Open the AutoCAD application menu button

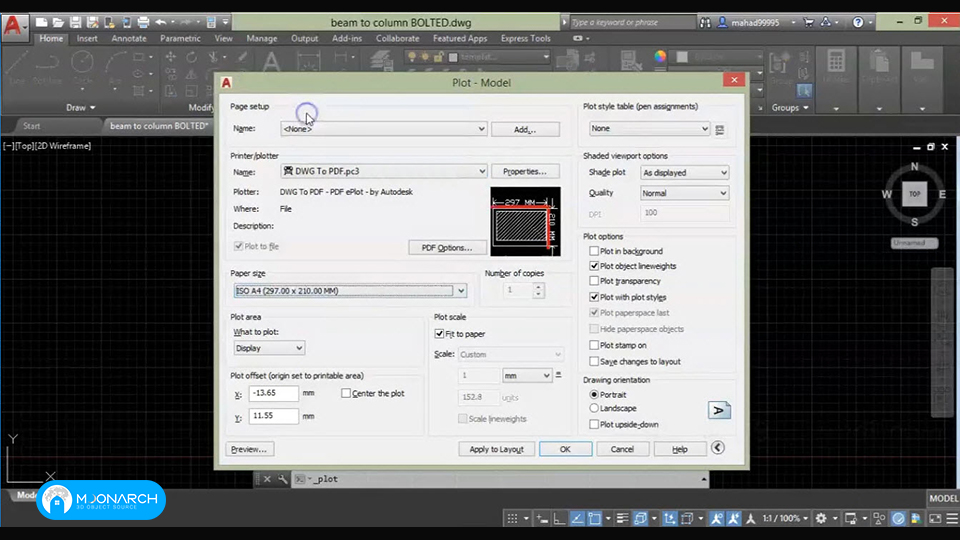point(13,27)
